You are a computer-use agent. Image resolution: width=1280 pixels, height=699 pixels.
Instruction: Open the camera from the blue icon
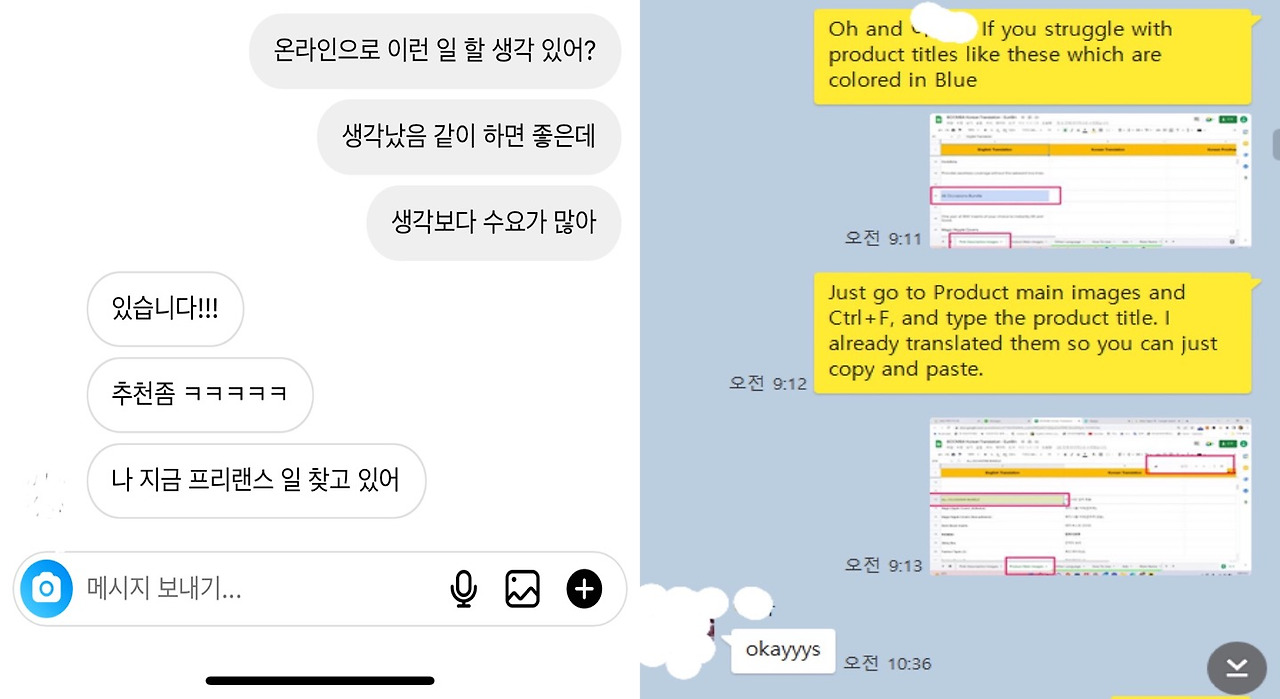(46, 589)
